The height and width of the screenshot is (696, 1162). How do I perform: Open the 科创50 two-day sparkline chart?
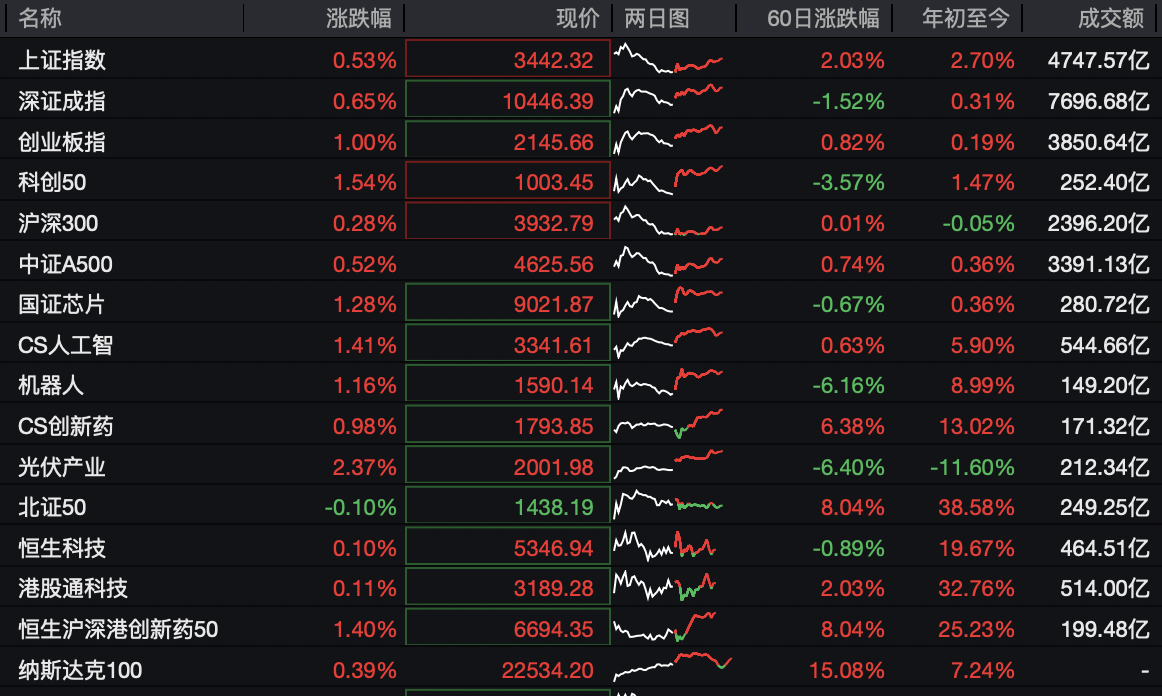click(668, 181)
